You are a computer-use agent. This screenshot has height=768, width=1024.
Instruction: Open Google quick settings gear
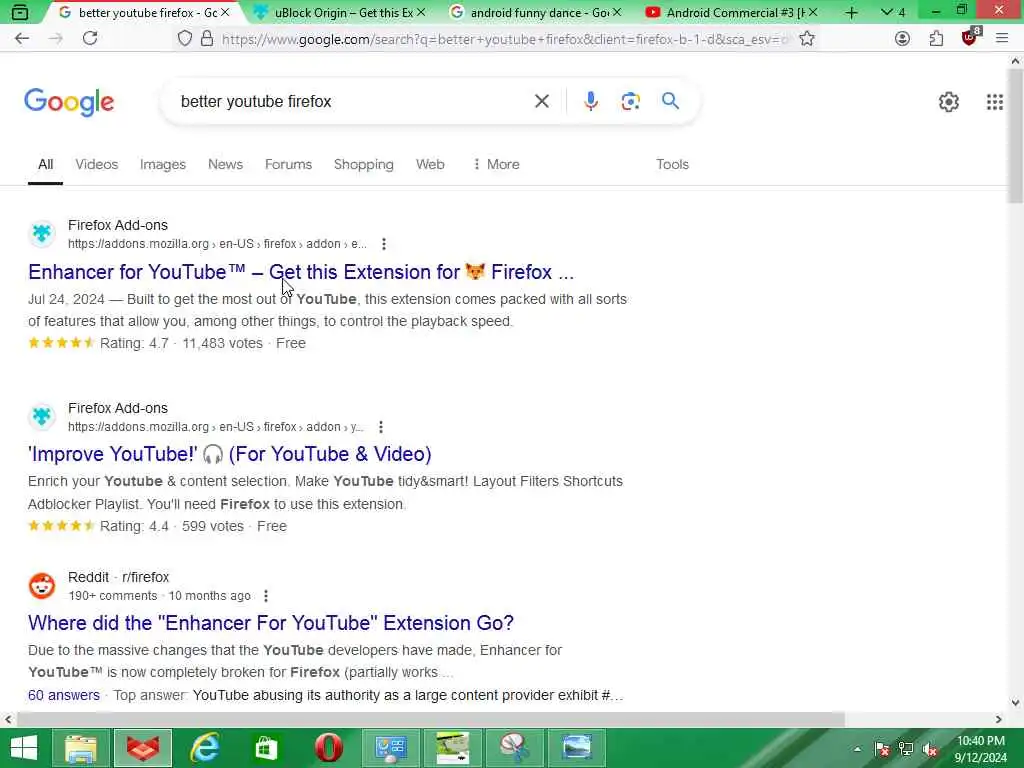pyautogui.click(x=948, y=102)
